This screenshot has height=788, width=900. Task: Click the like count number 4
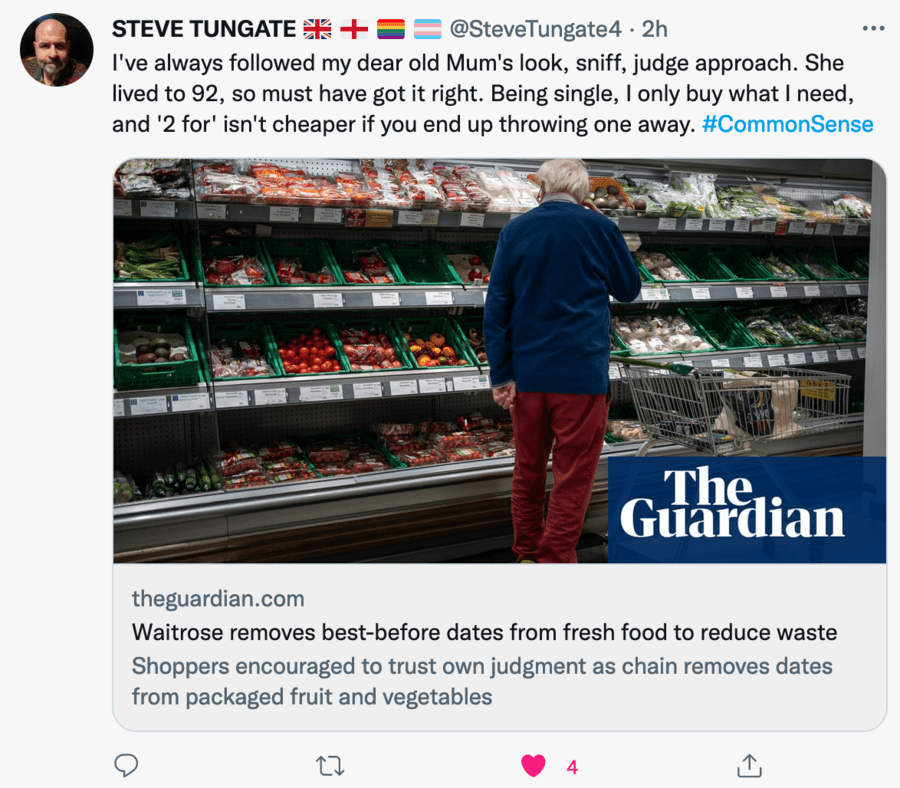tap(572, 767)
